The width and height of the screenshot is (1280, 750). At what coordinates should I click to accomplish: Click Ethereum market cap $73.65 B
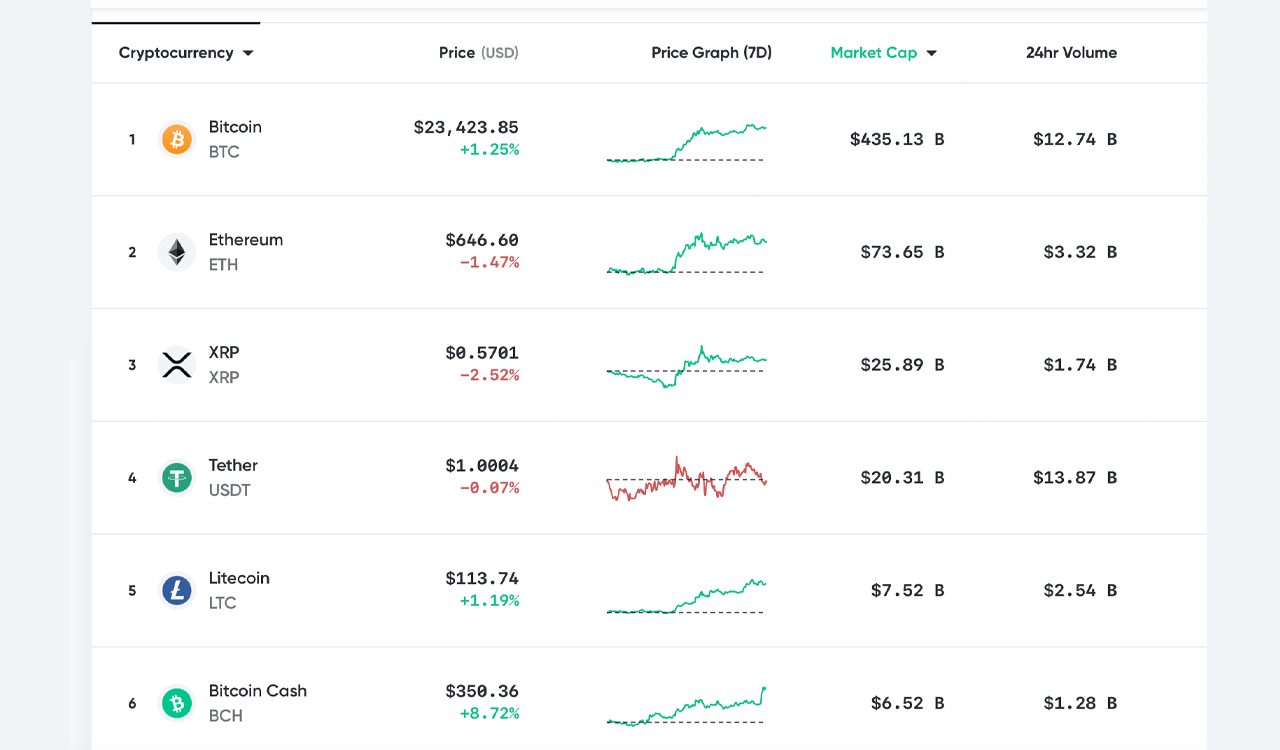coord(902,252)
